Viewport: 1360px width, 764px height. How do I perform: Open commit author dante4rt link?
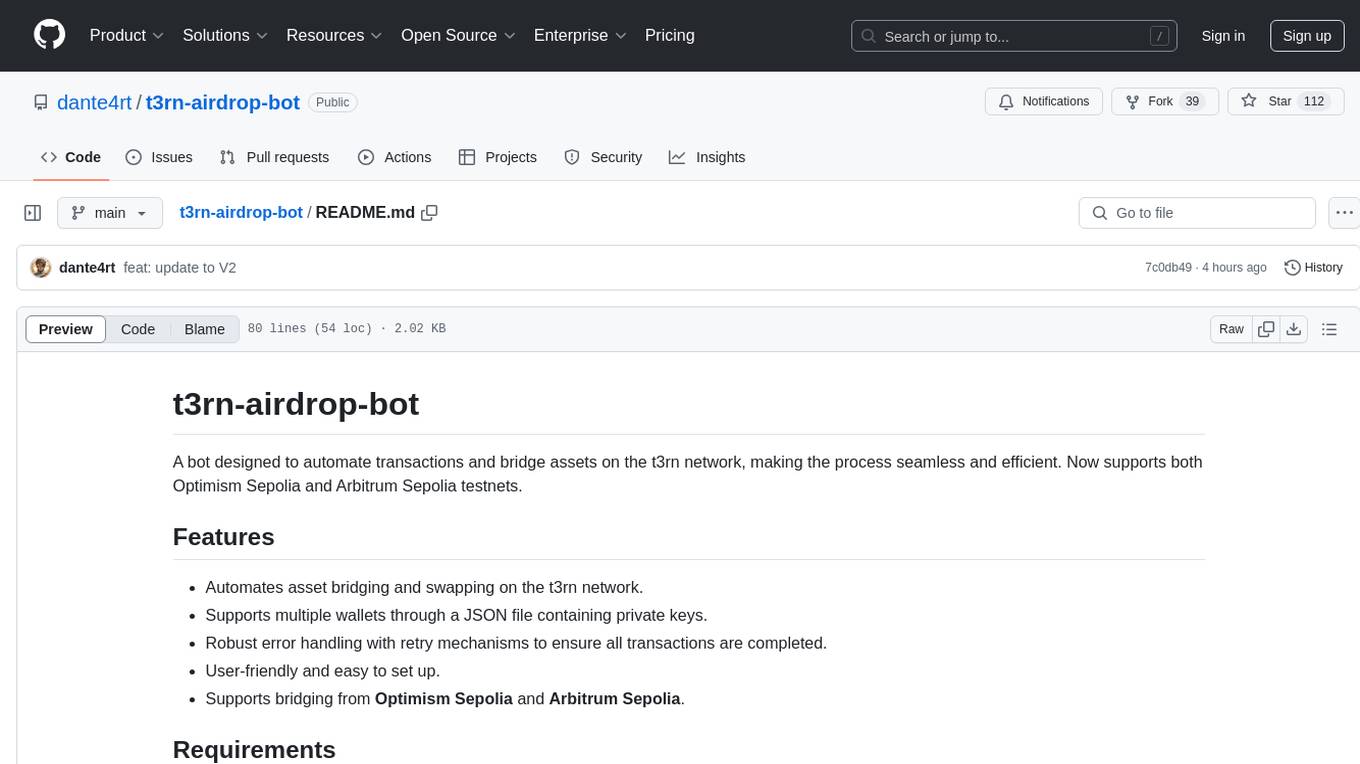pyautogui.click(x=87, y=268)
